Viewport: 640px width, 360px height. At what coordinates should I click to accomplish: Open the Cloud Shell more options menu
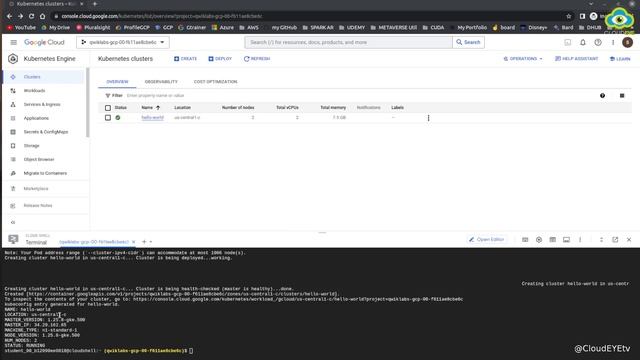point(580,240)
